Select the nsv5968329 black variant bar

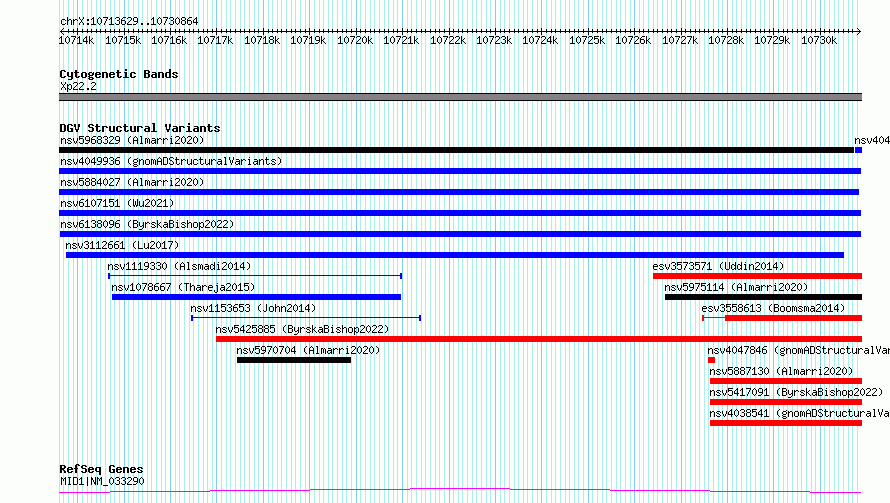tap(456, 150)
